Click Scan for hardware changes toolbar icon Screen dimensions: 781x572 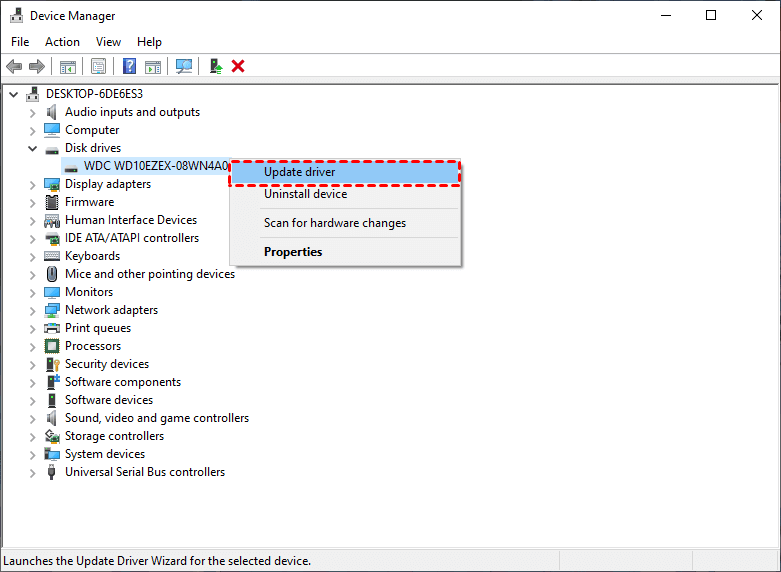pos(184,66)
